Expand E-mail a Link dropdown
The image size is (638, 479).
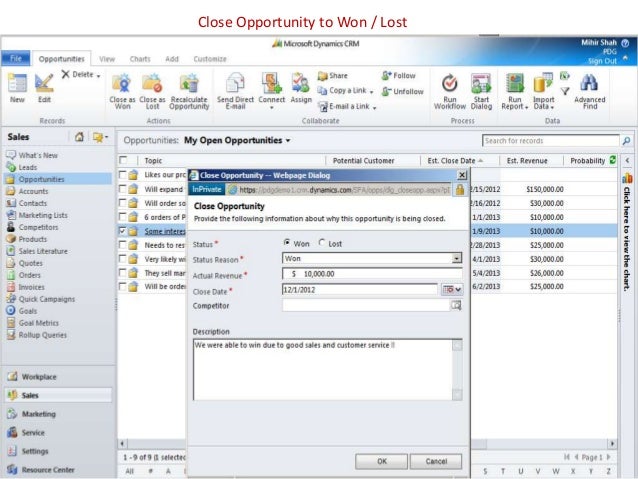[374, 108]
